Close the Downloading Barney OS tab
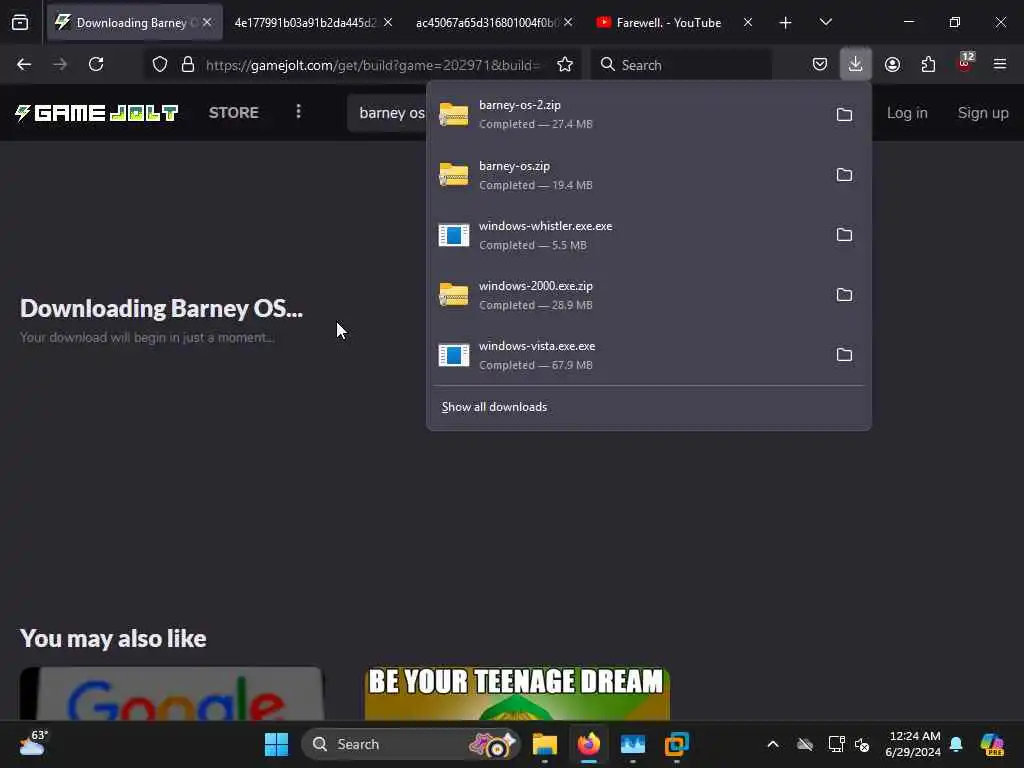This screenshot has height=768, width=1024. coord(207,23)
